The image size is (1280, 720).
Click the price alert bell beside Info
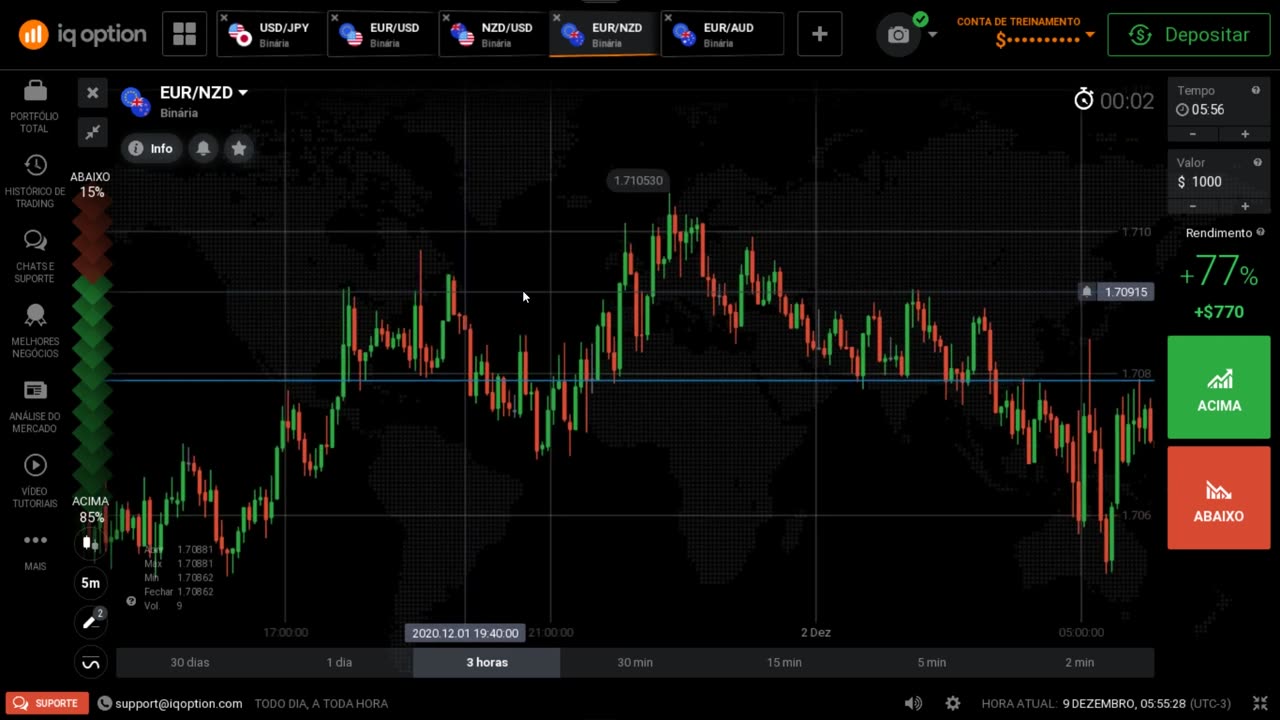203,148
